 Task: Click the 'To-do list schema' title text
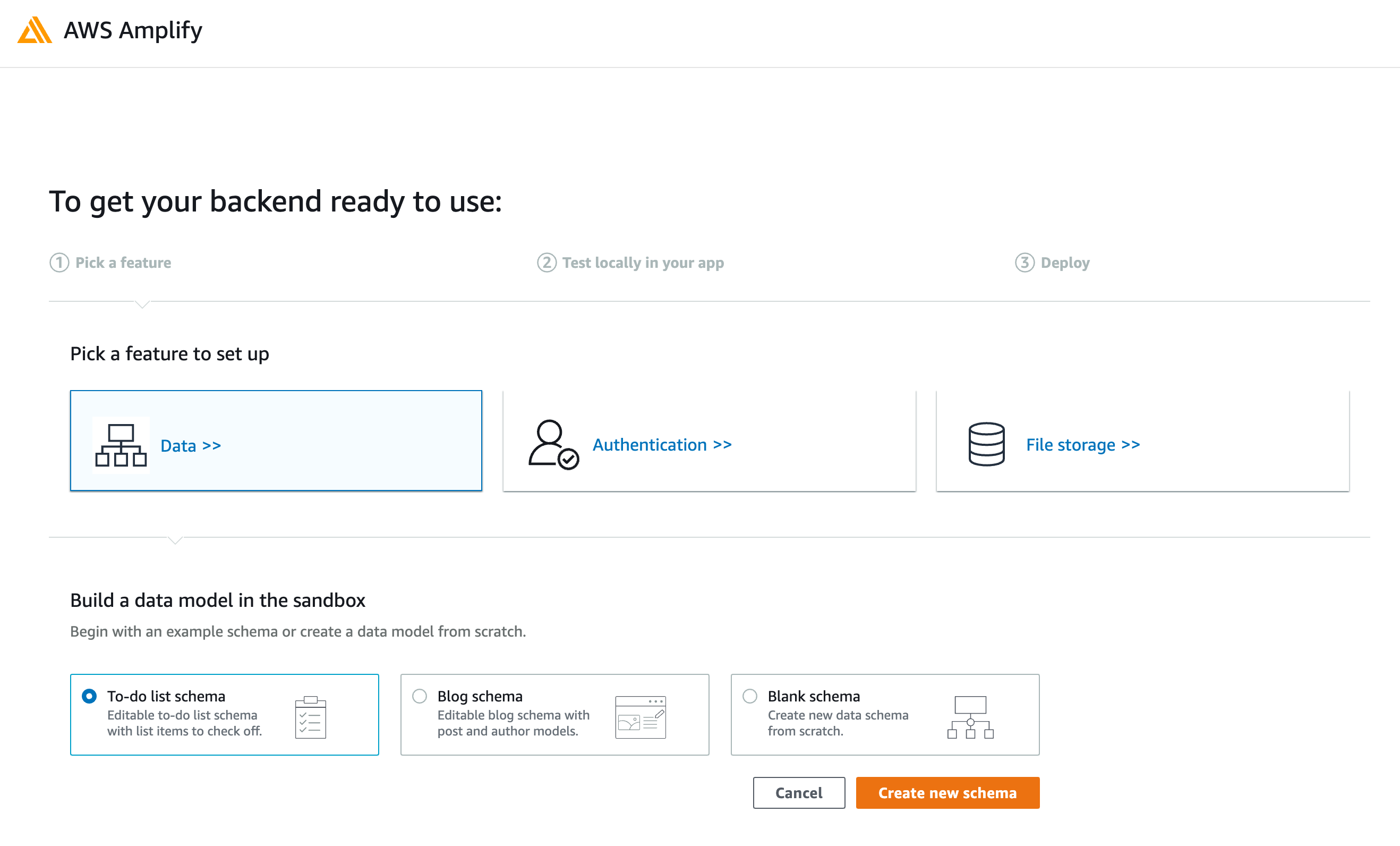pos(166,697)
